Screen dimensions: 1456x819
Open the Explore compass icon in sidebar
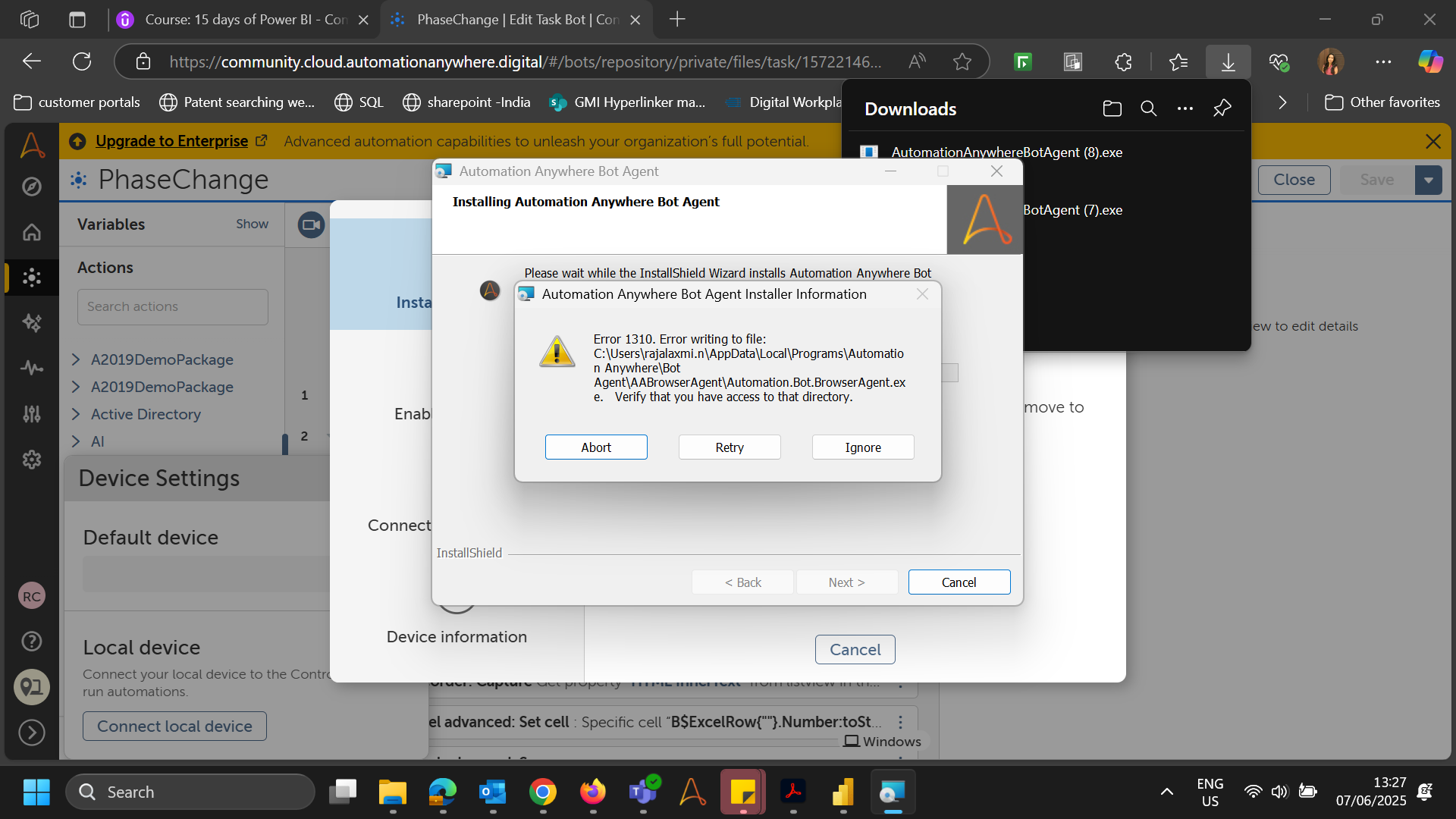32,187
